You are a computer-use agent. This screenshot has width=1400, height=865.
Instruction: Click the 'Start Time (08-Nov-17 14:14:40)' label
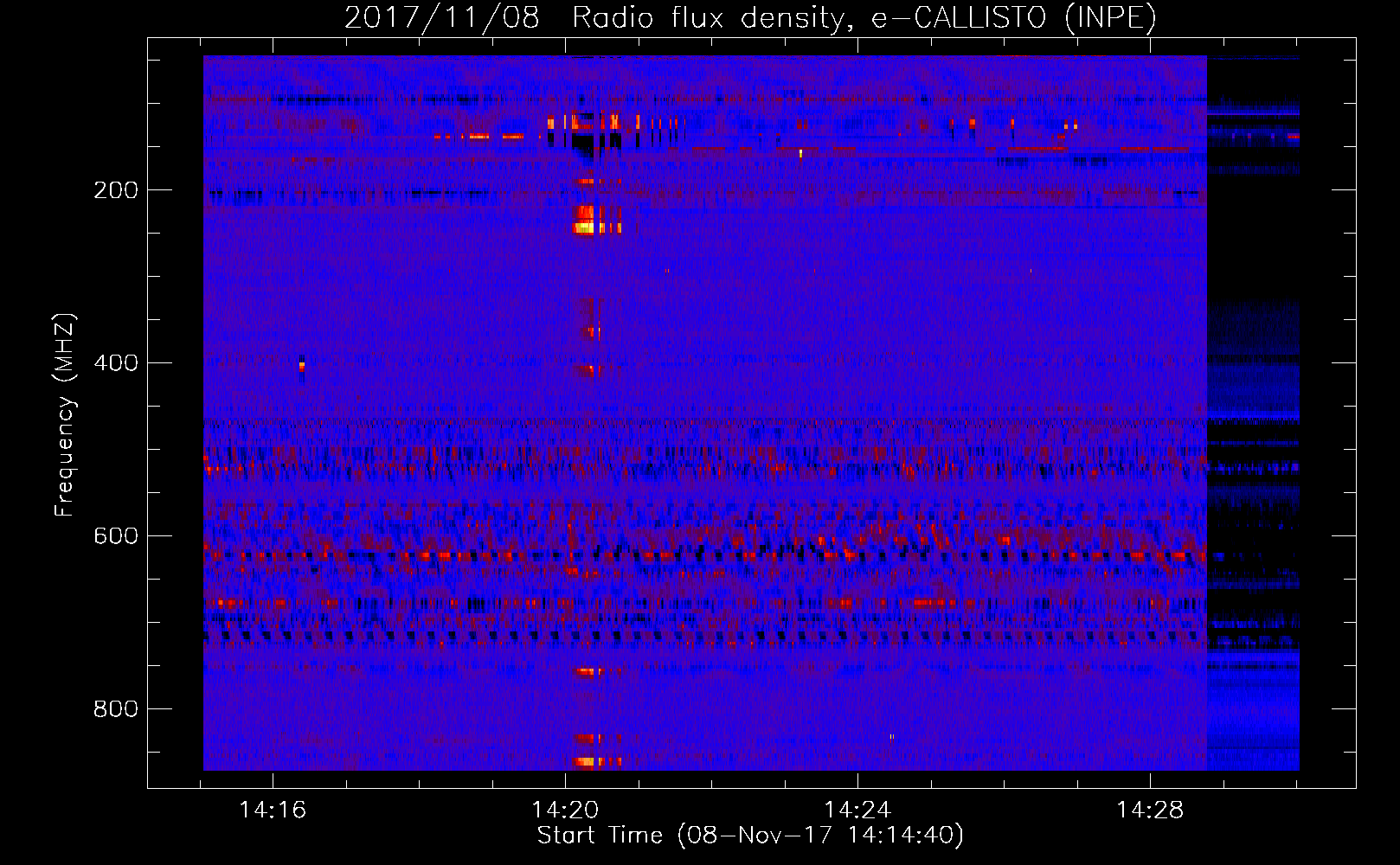click(750, 836)
